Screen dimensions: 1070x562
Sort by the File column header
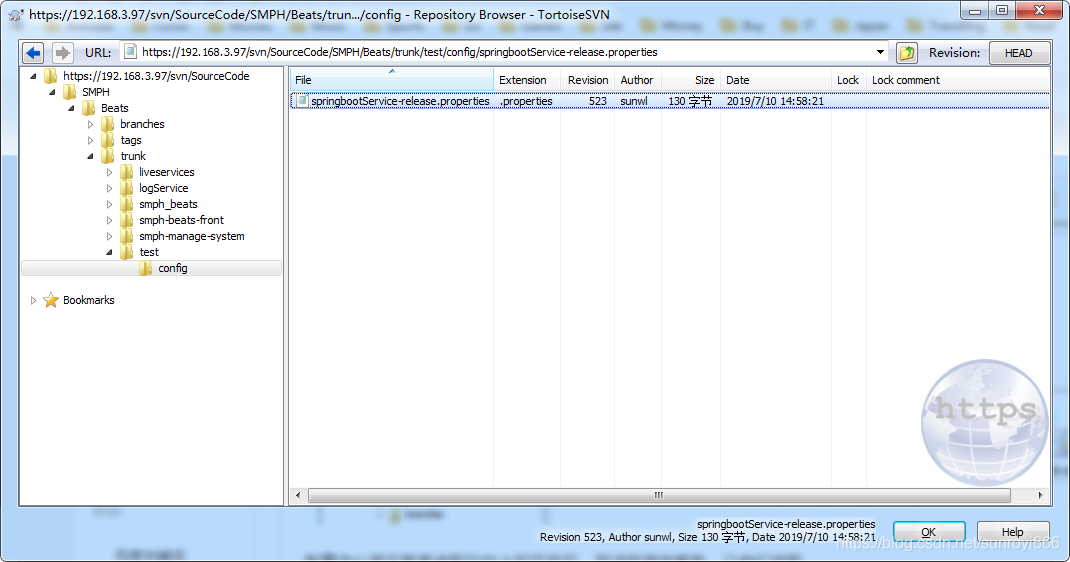tap(391, 80)
